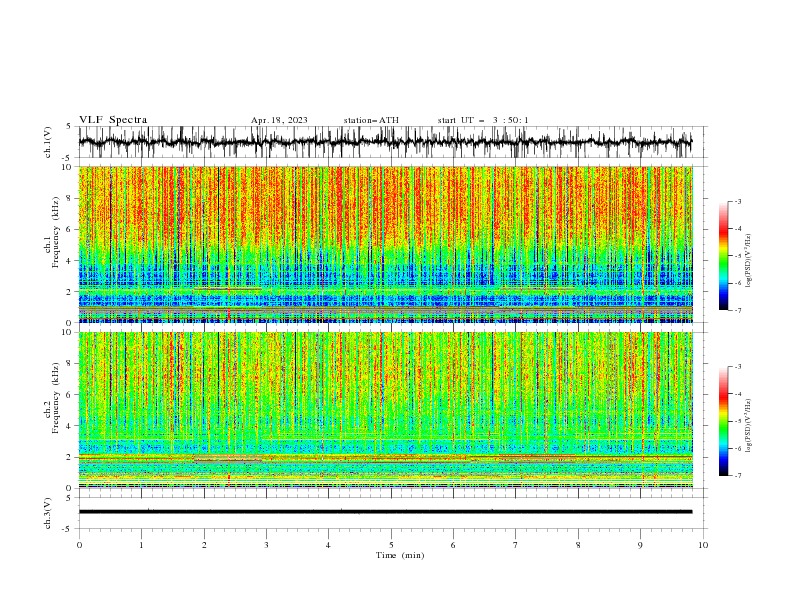Click the '-3' value on upper colorbar
Screen dimensions: 792x612
pos(738,201)
